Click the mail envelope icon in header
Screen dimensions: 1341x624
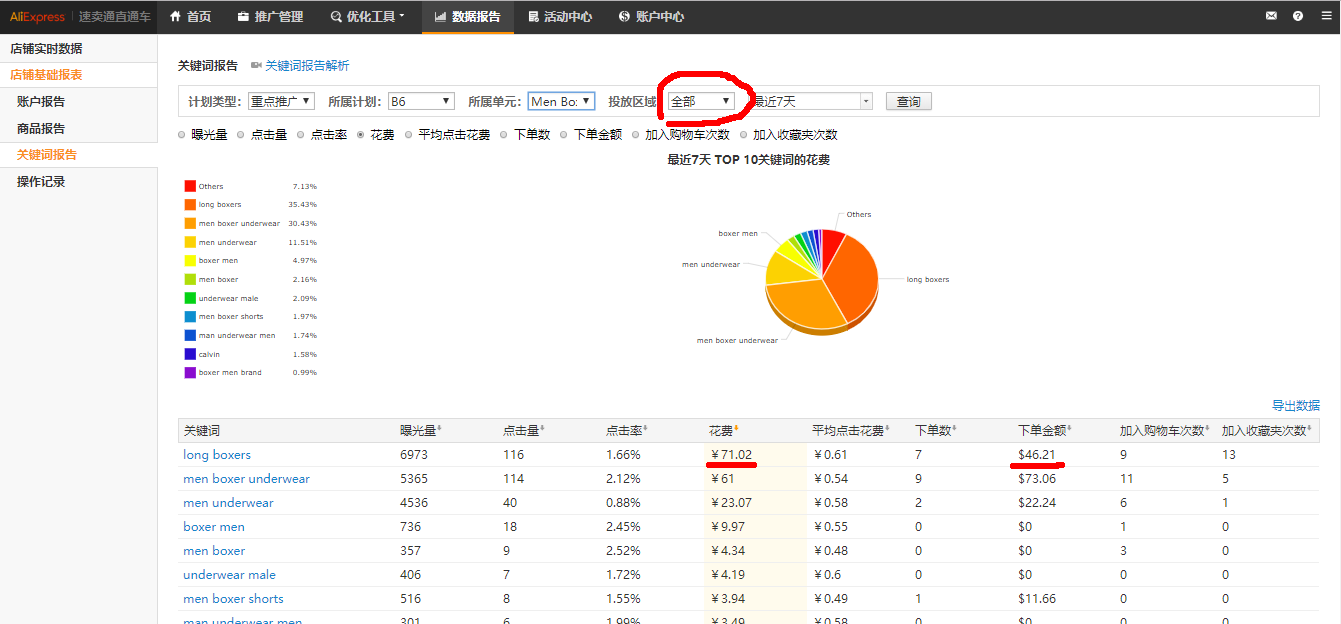coord(1271,16)
